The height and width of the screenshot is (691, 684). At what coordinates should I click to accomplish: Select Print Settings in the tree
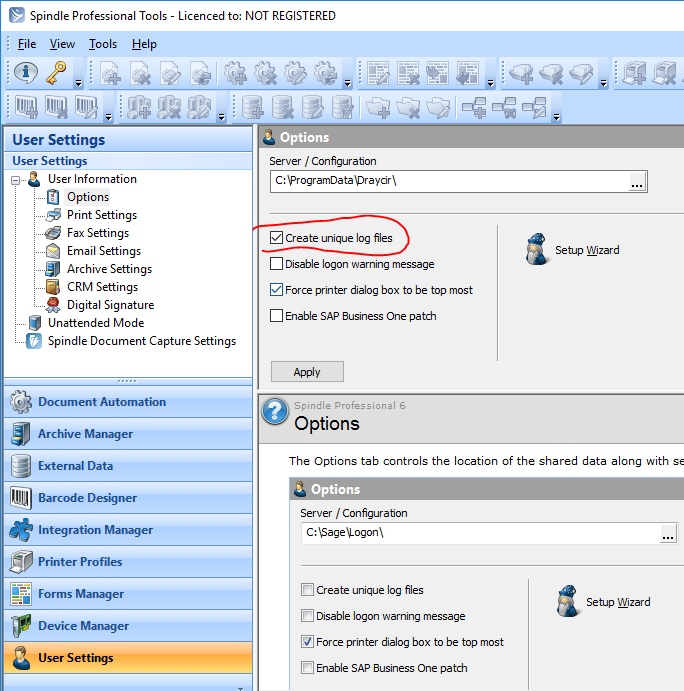102,215
